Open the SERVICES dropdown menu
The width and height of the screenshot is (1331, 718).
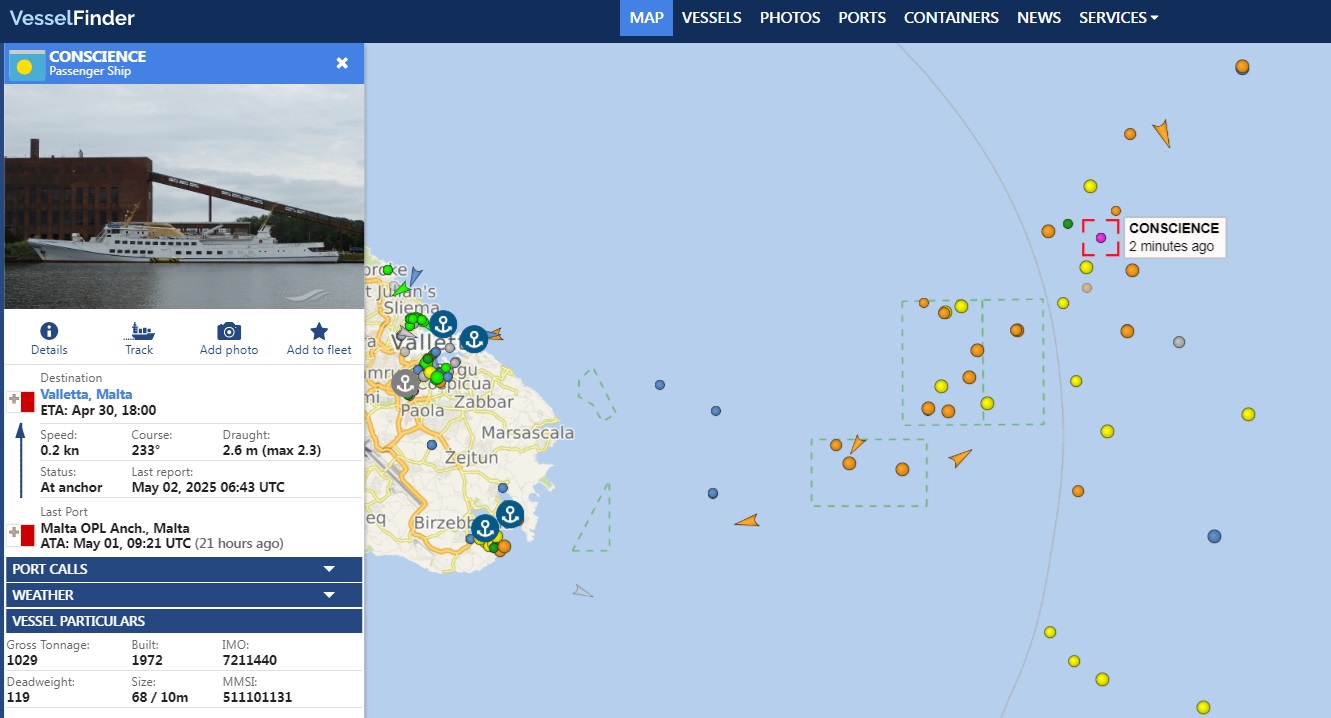1118,18
